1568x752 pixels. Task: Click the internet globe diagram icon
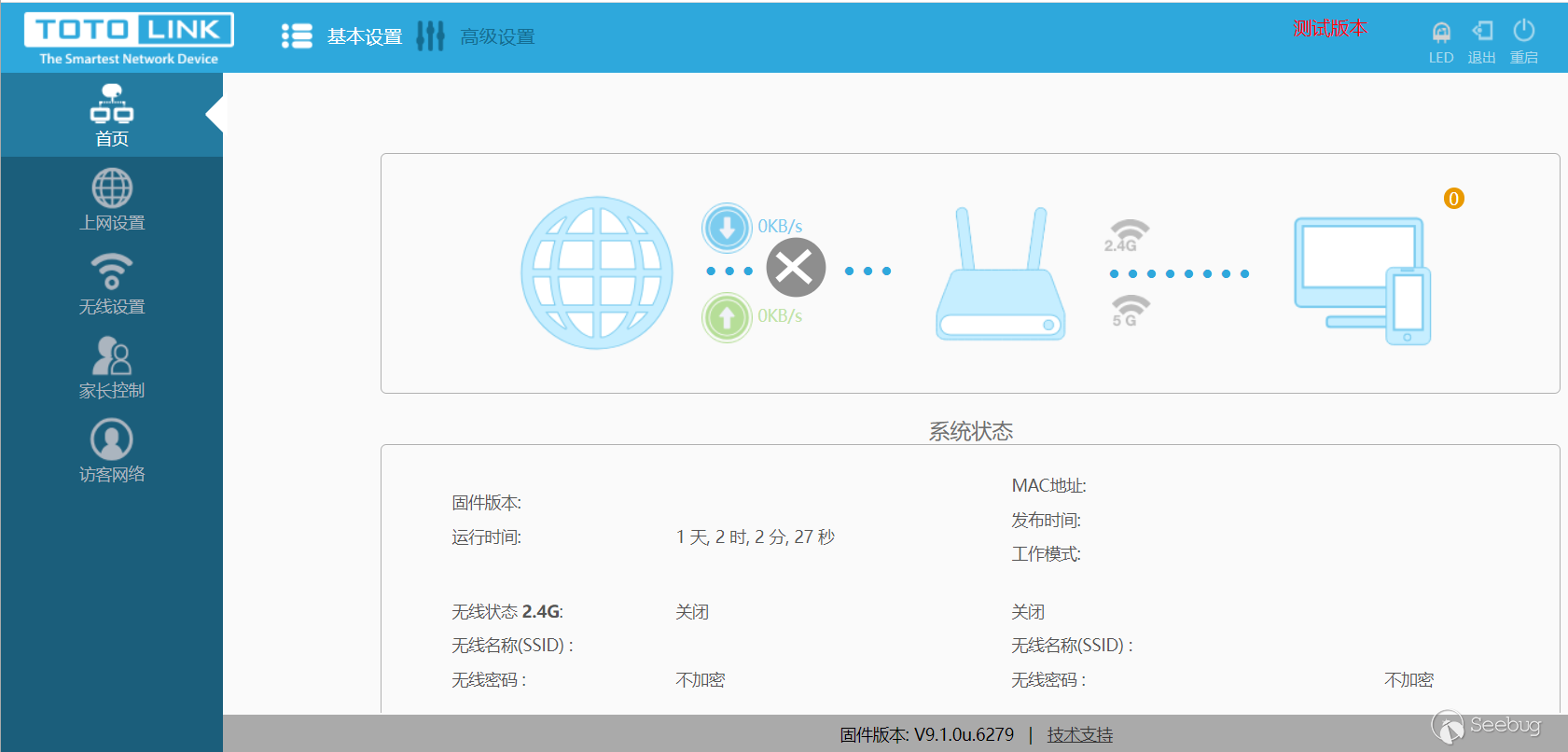point(597,272)
